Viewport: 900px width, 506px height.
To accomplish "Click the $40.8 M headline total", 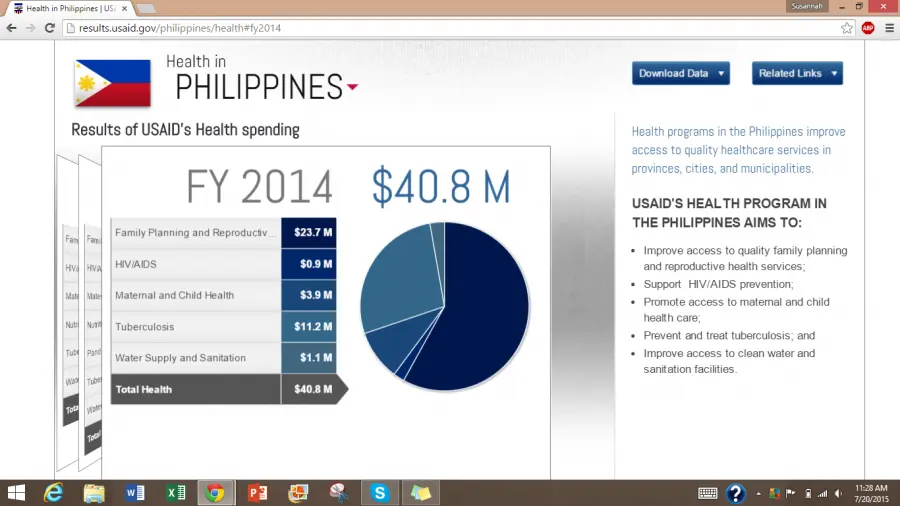I will pos(441,187).
